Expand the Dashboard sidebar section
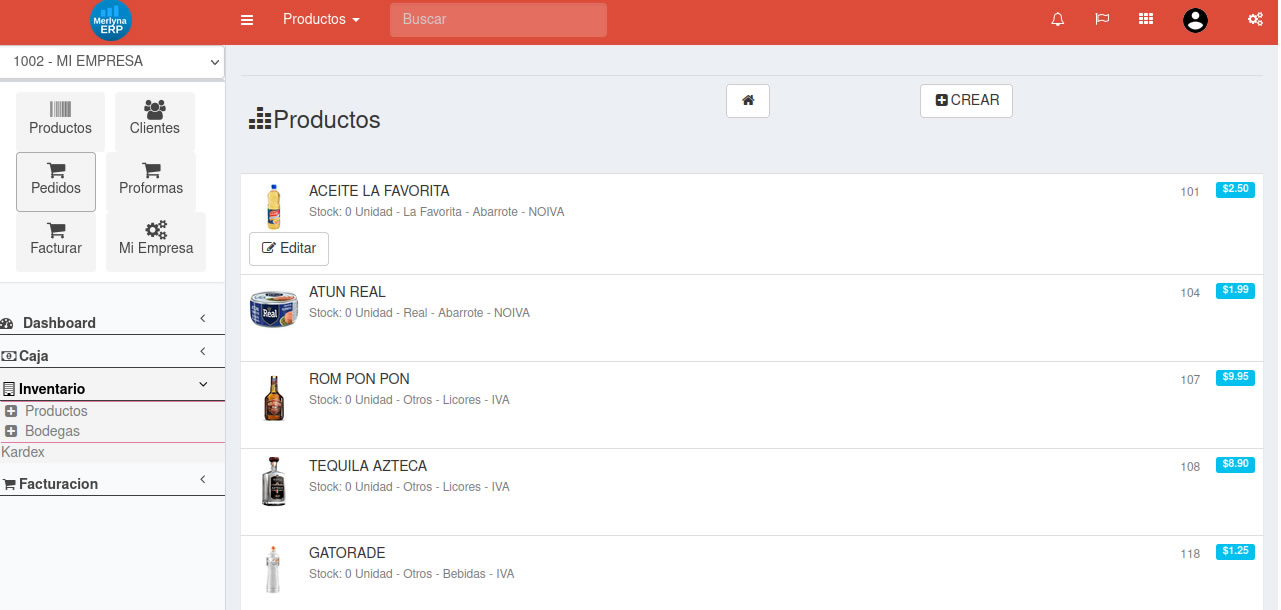Image resolution: width=1281 pixels, height=610 pixels. (112, 322)
